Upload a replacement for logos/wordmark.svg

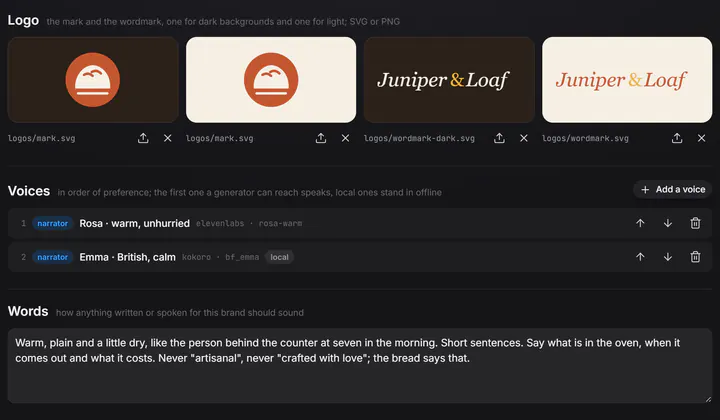[677, 138]
